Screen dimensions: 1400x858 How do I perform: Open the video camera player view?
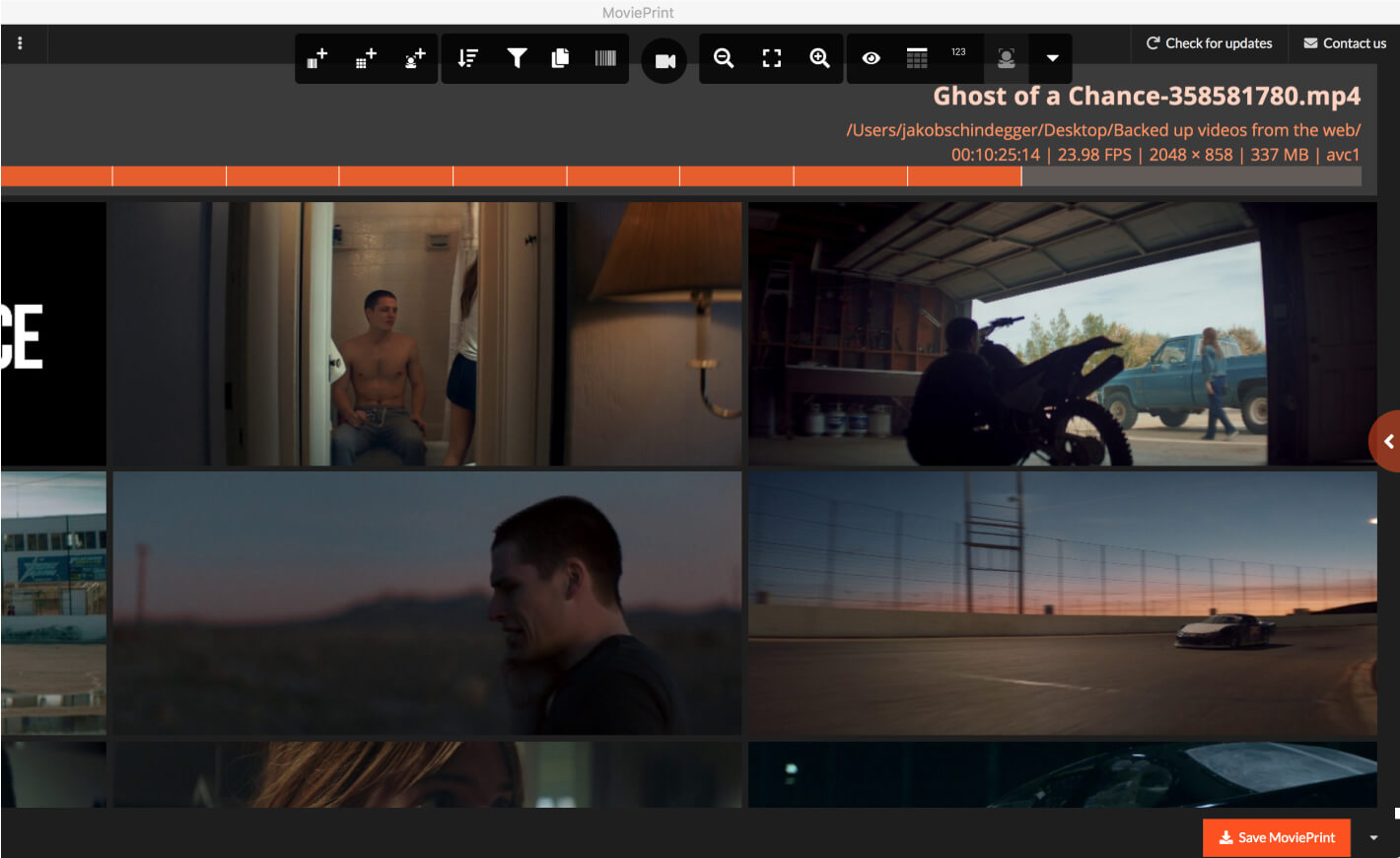coord(665,61)
